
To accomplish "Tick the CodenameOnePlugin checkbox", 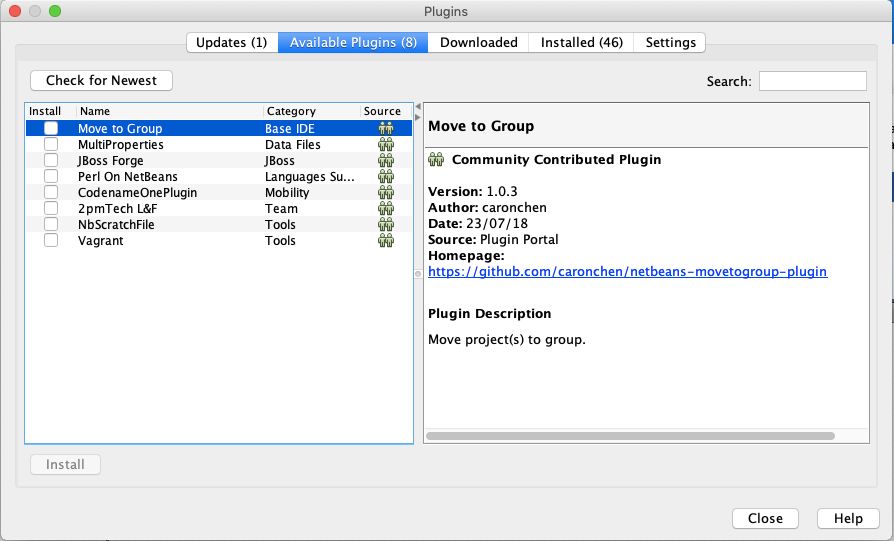I will coord(51,192).
